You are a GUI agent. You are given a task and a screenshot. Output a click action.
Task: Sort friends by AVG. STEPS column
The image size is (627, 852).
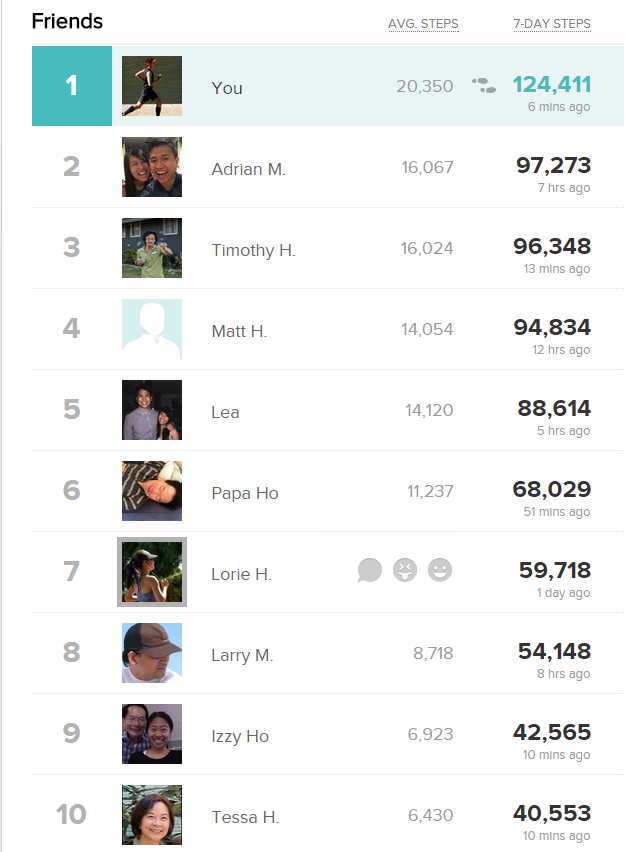coord(423,24)
